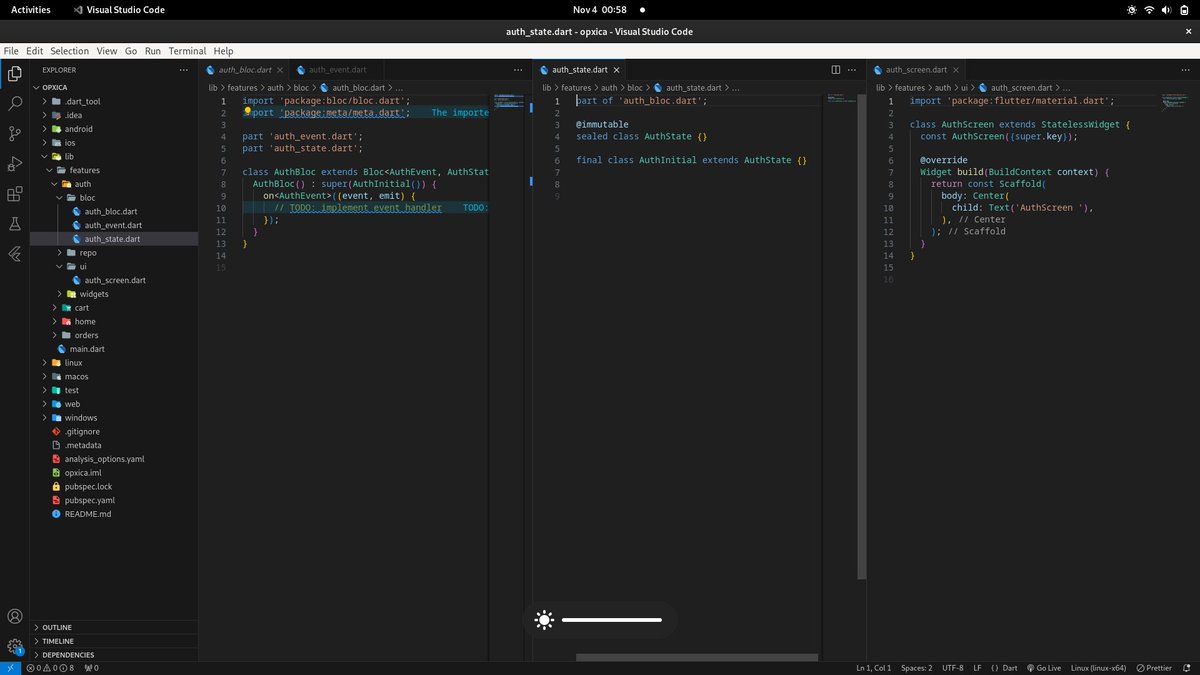Switch to the auth_bloc.dart tab

click(245, 70)
